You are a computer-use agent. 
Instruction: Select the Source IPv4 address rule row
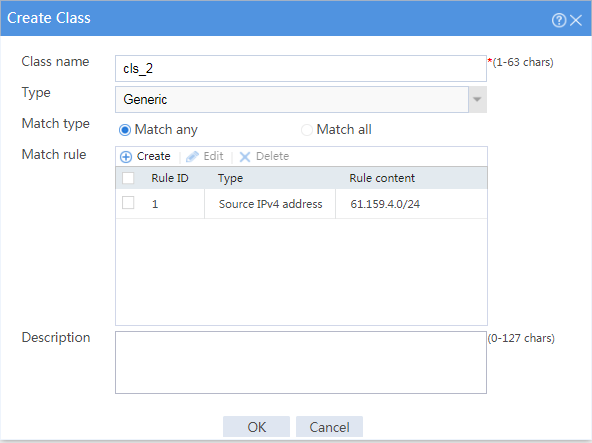(x=301, y=204)
